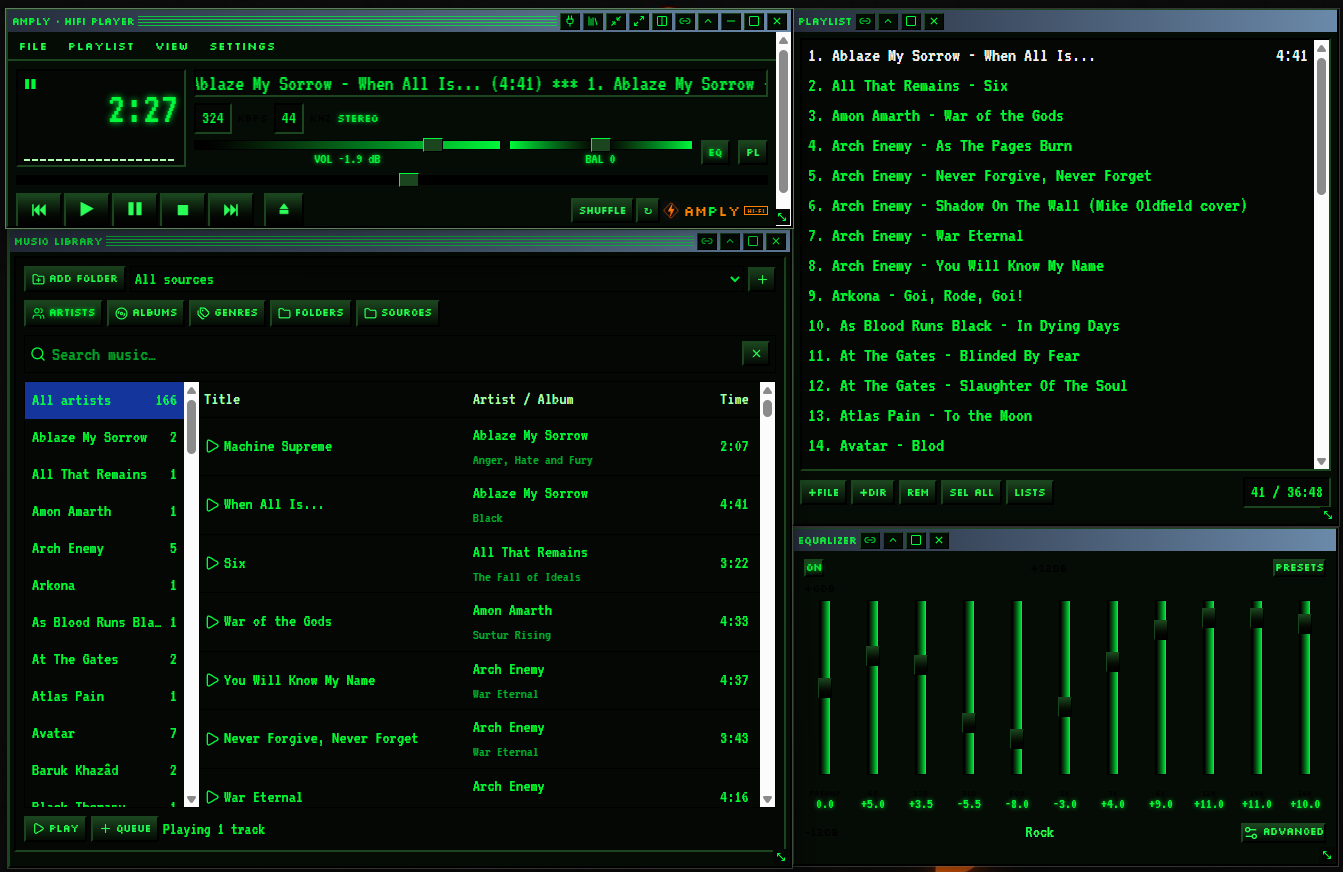Open the VIEW menu
The image size is (1343, 872).
point(172,46)
